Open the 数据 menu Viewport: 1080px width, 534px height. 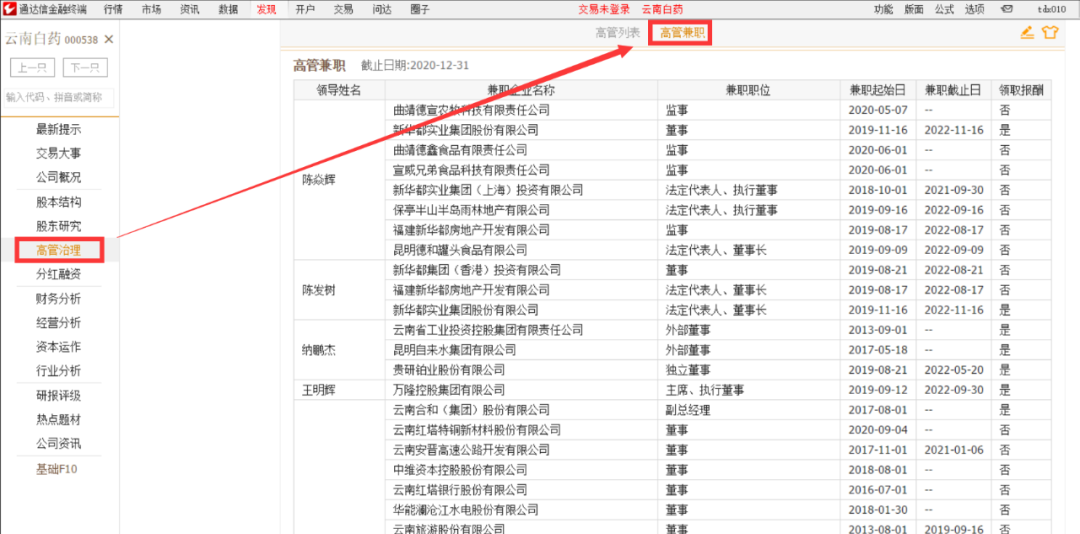pyautogui.click(x=228, y=9)
